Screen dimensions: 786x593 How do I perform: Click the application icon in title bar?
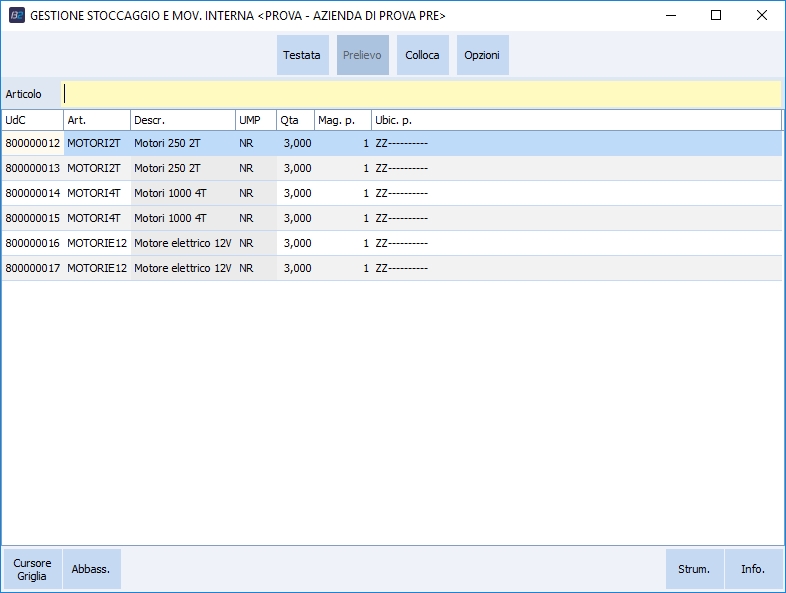(16, 16)
